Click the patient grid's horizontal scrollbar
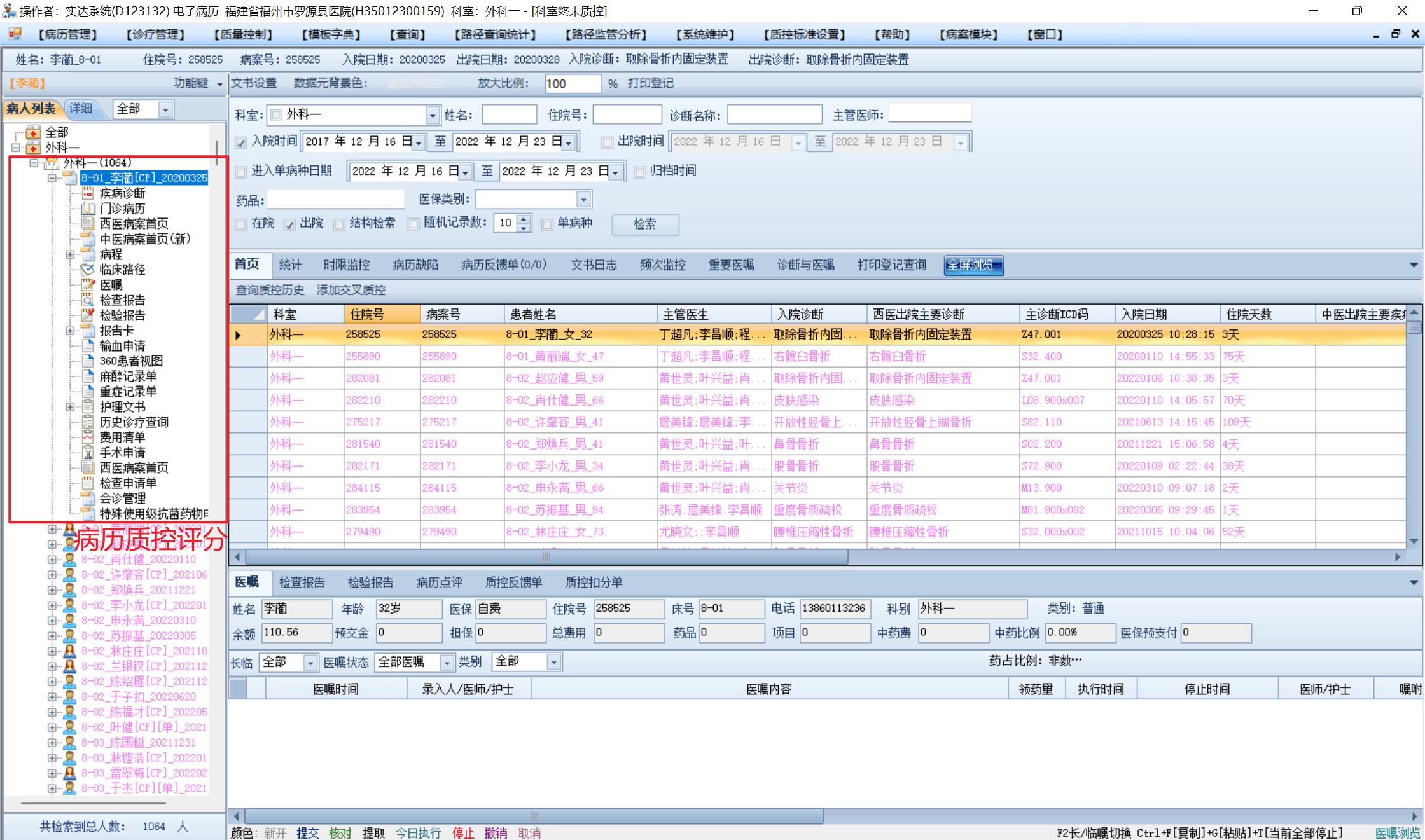This screenshot has height=840, width=1425. pos(546,557)
